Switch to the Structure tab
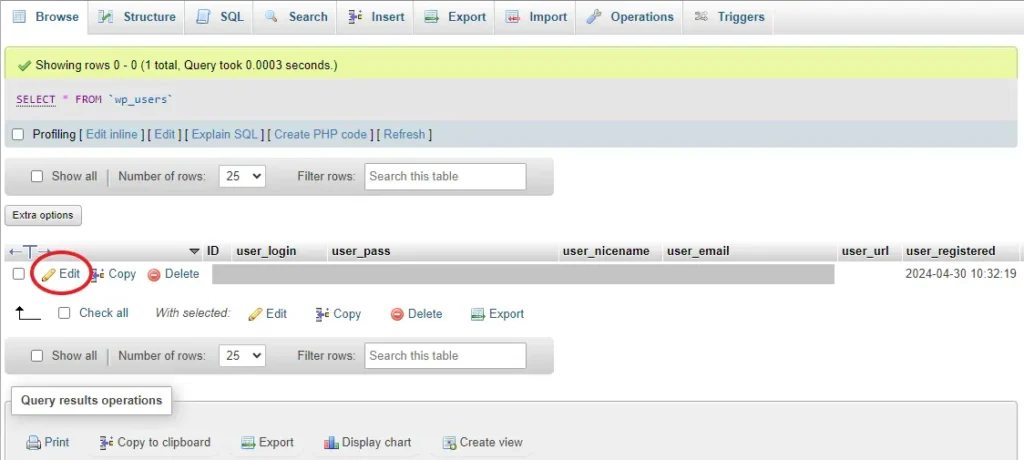The image size is (1024, 460). [x=138, y=17]
